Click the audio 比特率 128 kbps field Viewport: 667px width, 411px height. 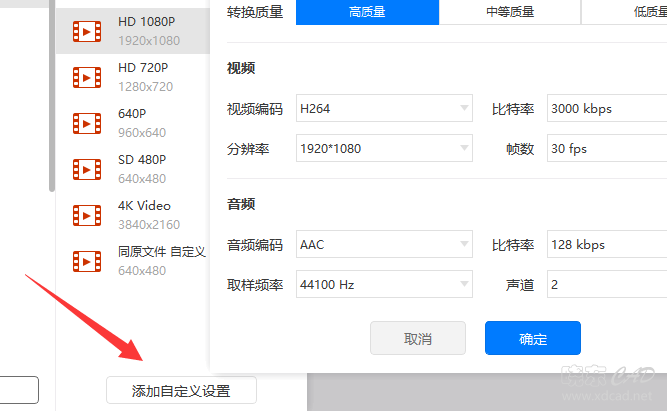pos(607,244)
